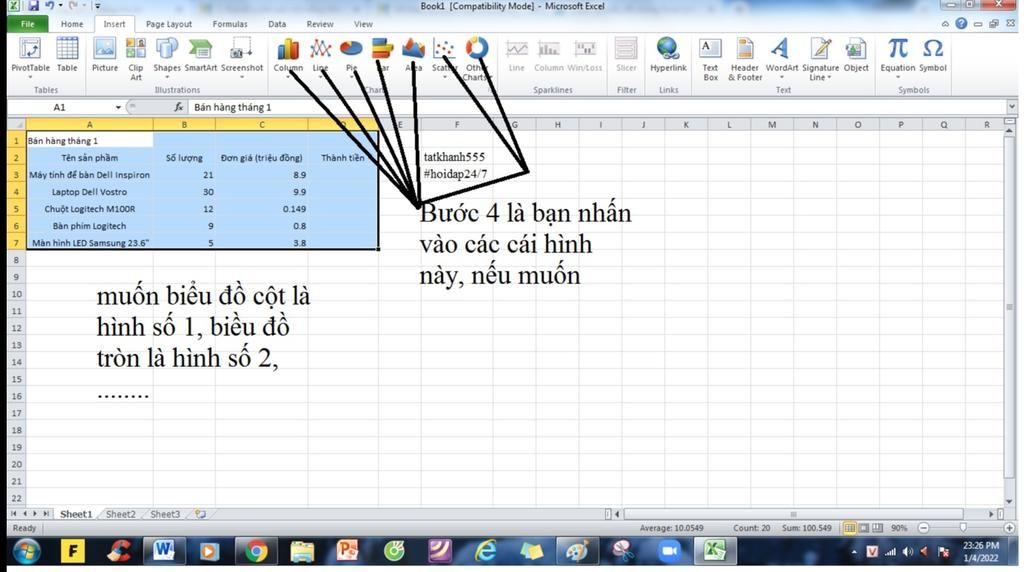
Task: Open Windows Start button
Action: (26, 552)
